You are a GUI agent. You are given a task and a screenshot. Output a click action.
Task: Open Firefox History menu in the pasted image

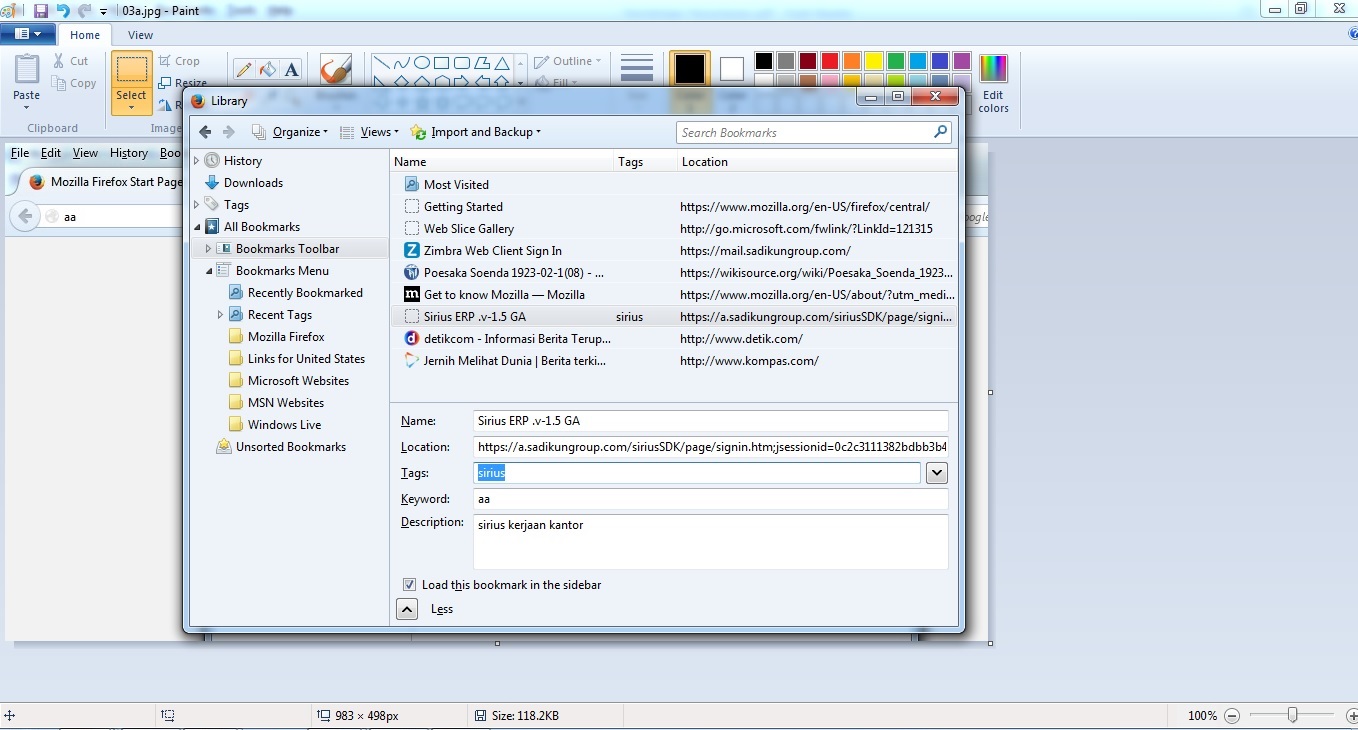click(128, 153)
